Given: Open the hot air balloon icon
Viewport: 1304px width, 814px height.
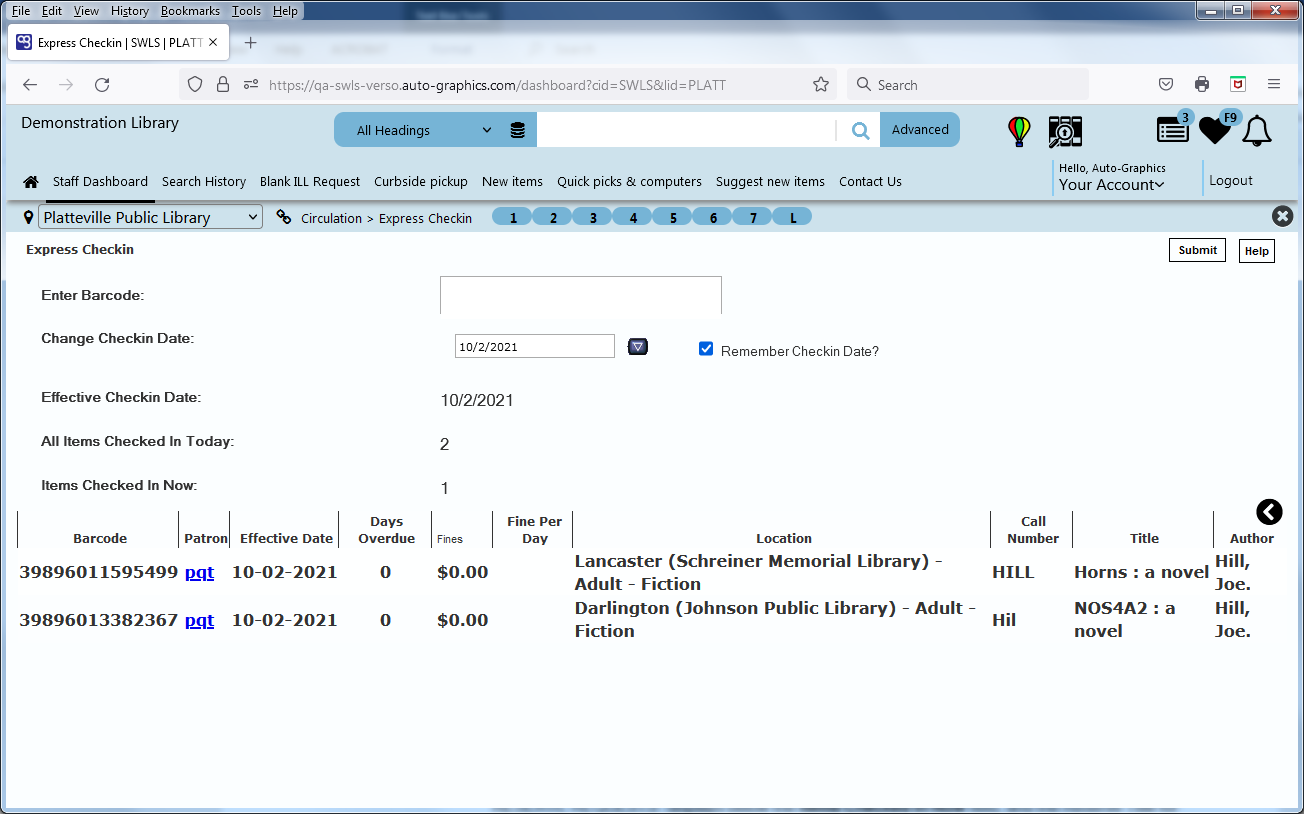Looking at the screenshot, I should click(1019, 131).
